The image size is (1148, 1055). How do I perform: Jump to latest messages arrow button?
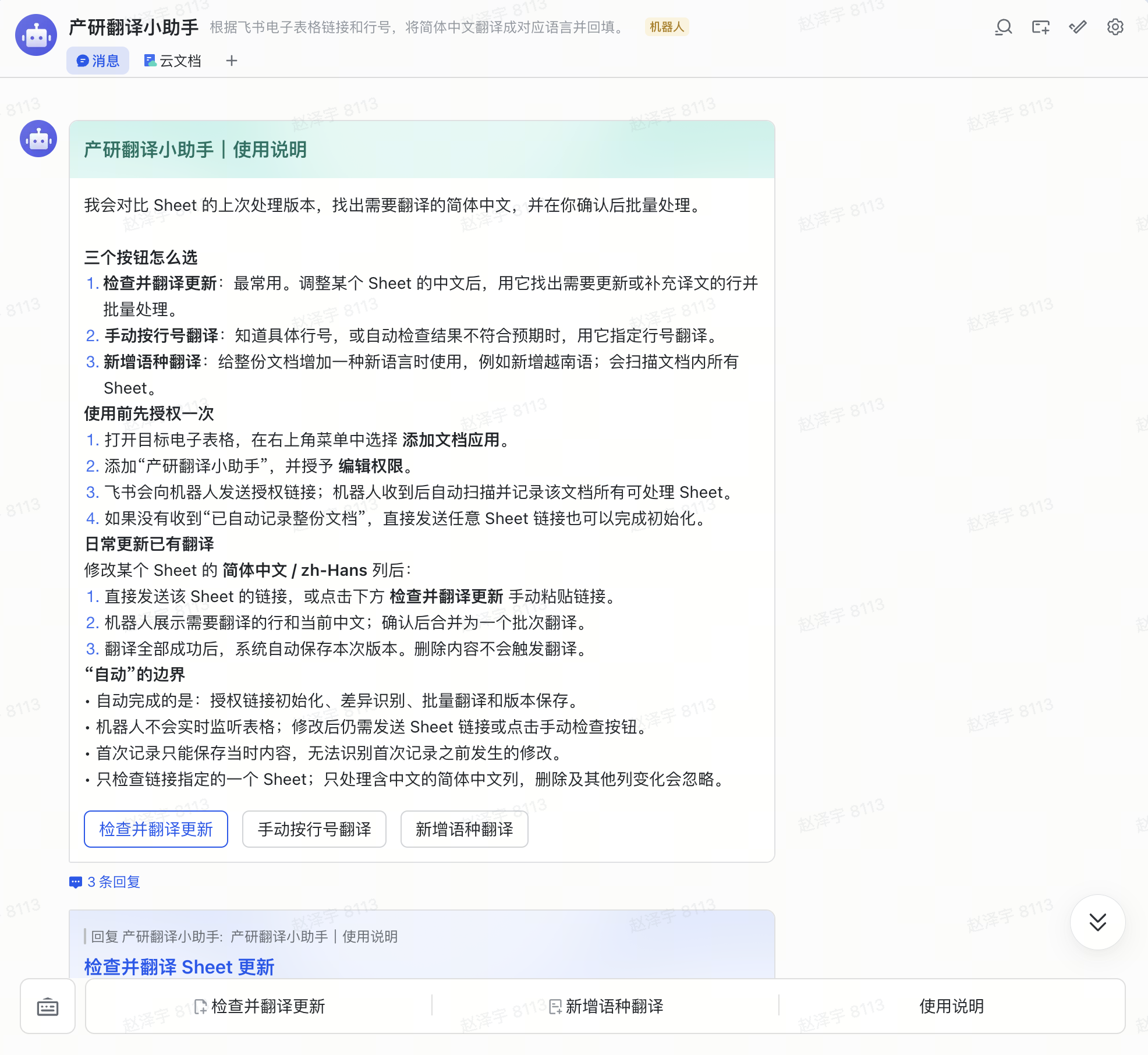pos(1097,922)
